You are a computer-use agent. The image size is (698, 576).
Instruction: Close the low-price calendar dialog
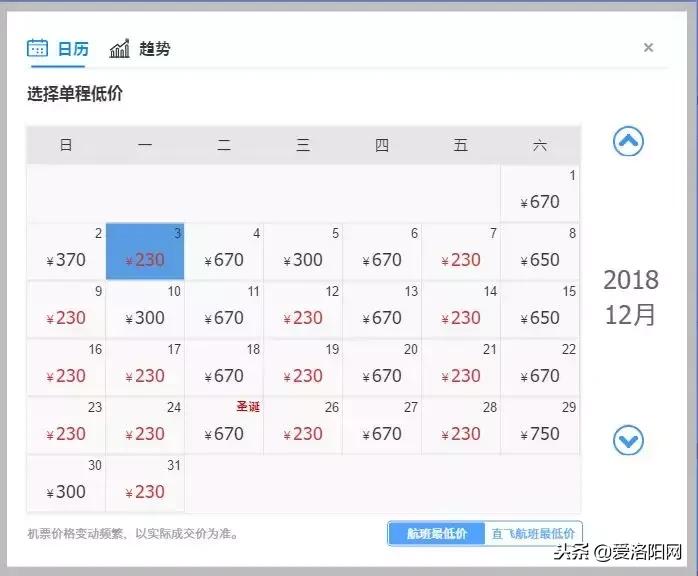[x=648, y=48]
